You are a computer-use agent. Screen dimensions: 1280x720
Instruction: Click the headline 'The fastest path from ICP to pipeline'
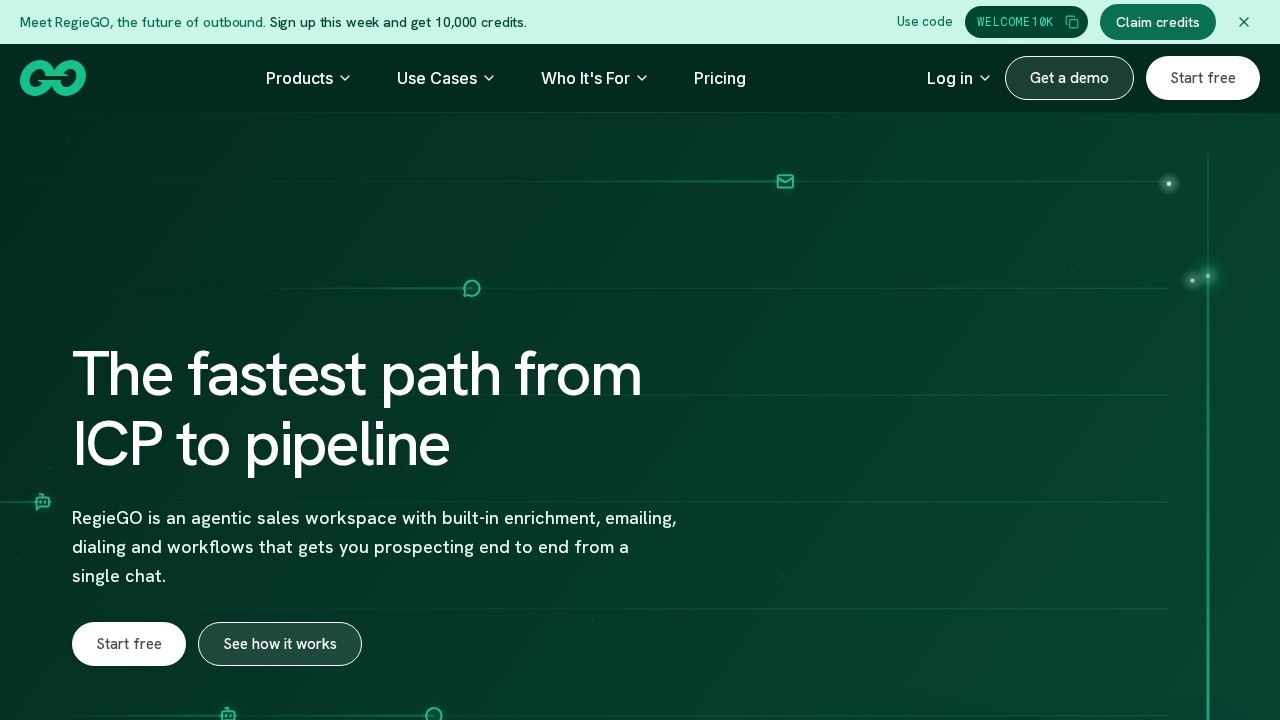click(x=357, y=409)
